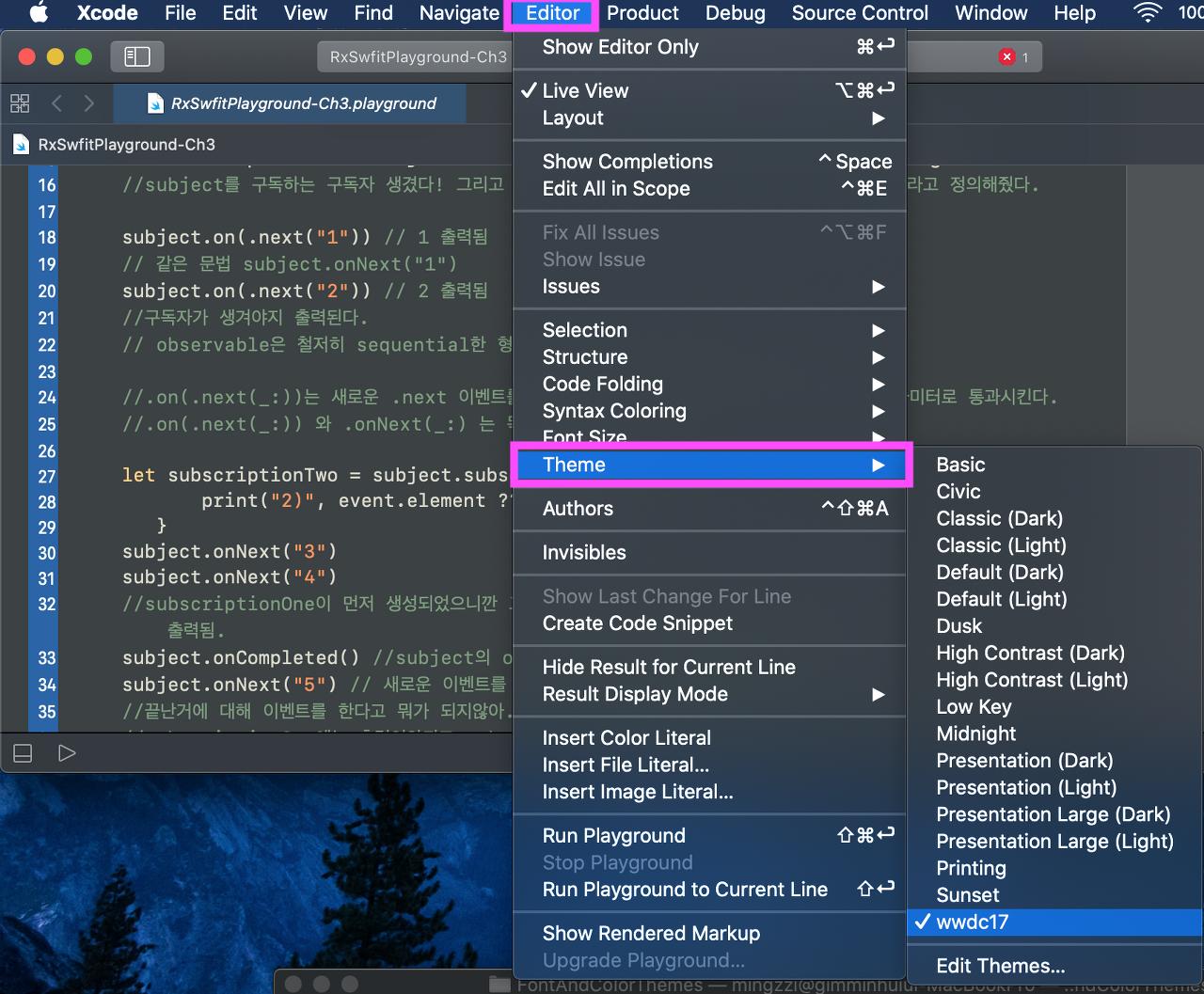
Task: Expand the highlighted Theme submenu
Action: tap(709, 465)
